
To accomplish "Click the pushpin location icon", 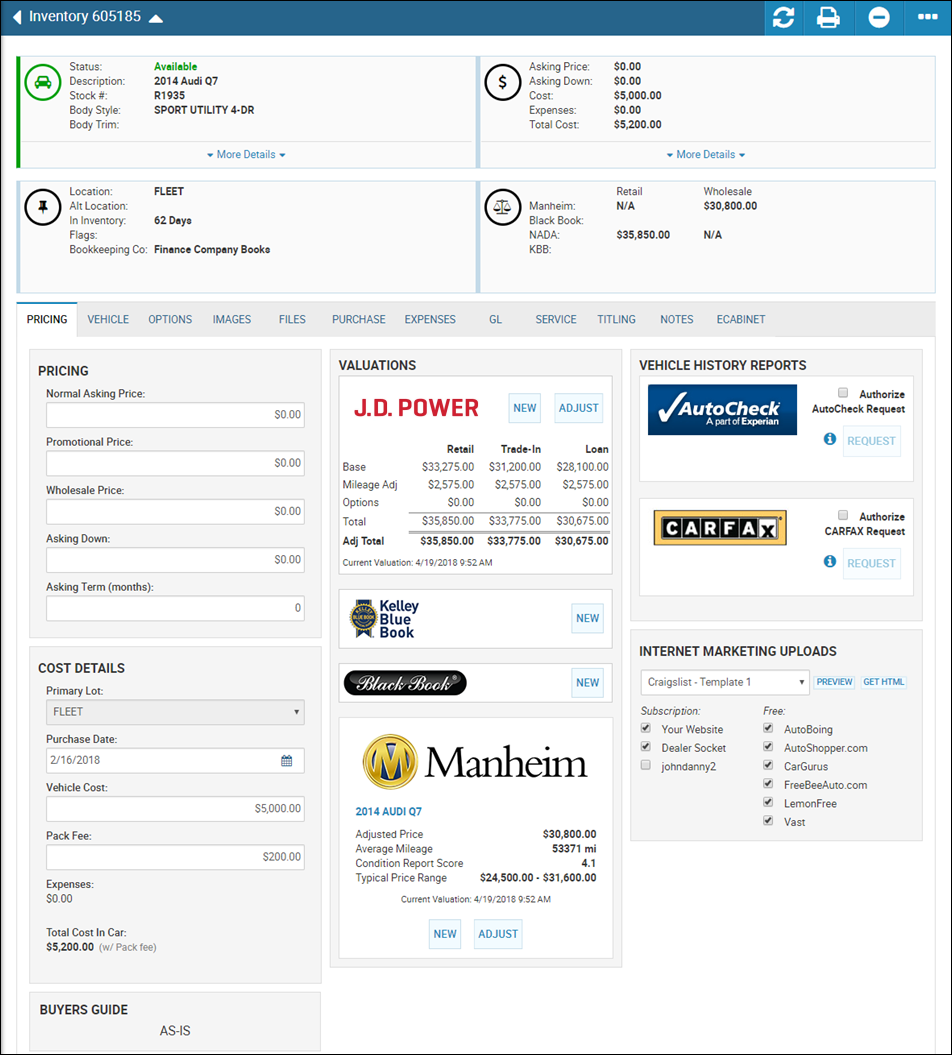I will pos(42,207).
